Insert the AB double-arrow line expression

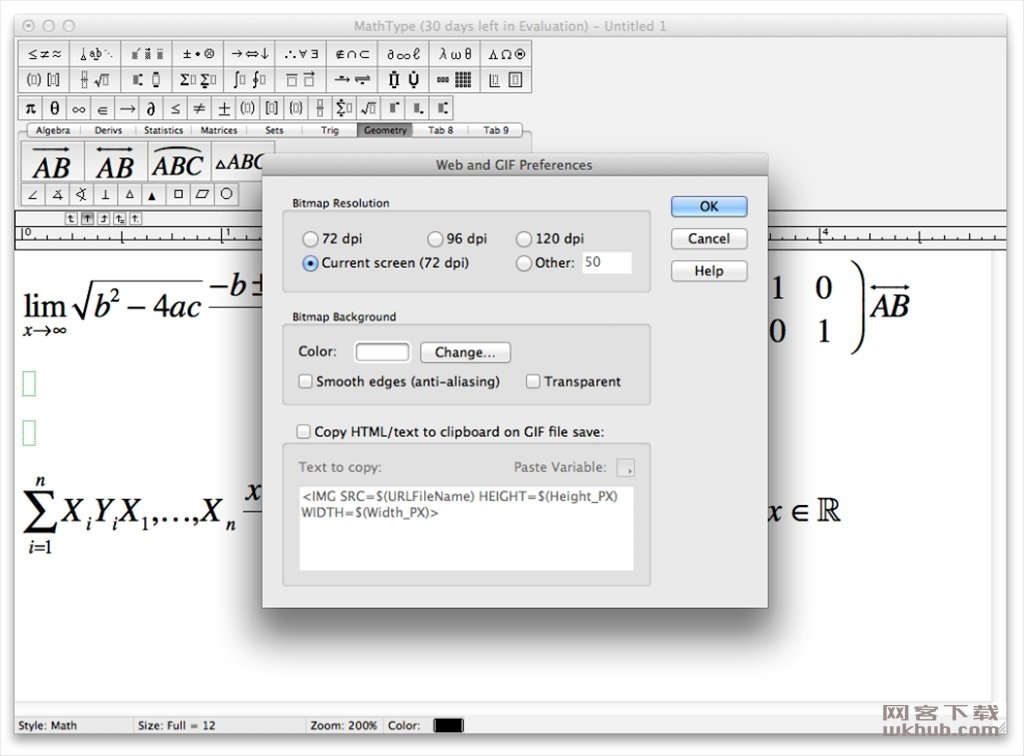(116, 162)
